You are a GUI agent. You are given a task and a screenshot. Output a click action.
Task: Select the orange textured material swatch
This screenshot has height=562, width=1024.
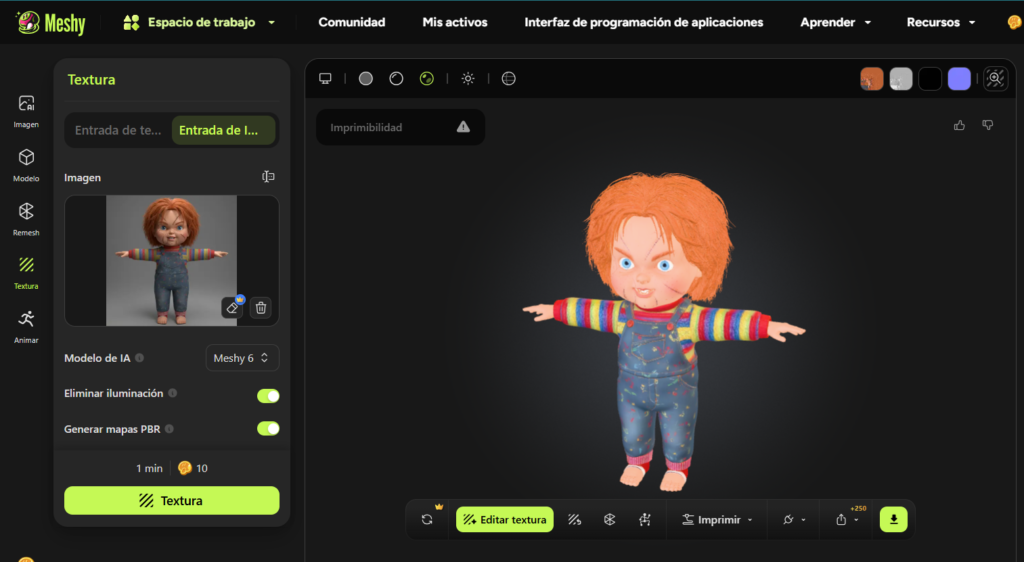872,78
